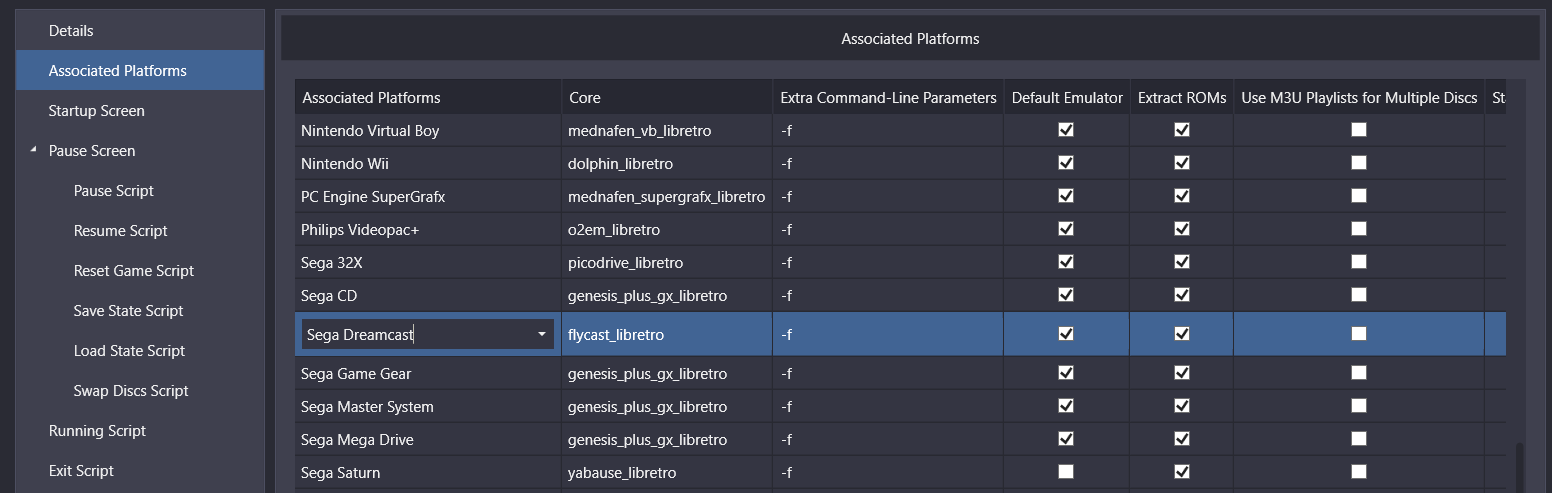Sort by Default Emulator column header
The height and width of the screenshot is (493, 1552).
[x=1067, y=97]
